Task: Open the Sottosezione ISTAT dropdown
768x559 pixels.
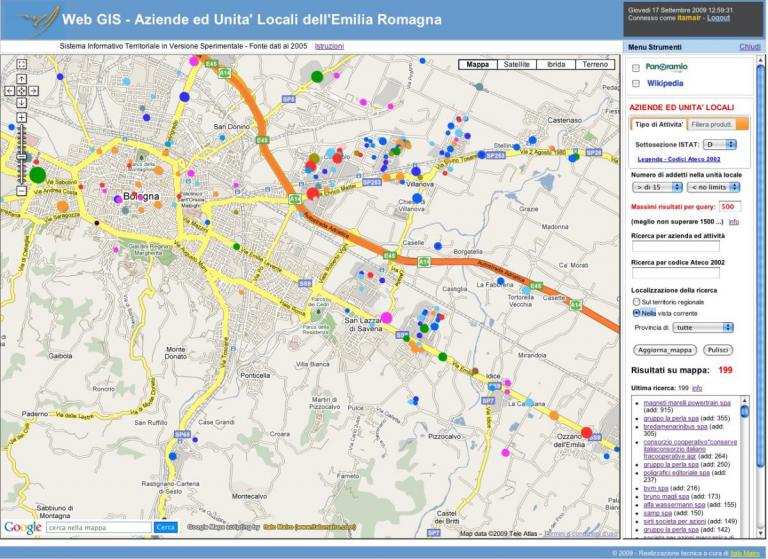Action: point(720,145)
